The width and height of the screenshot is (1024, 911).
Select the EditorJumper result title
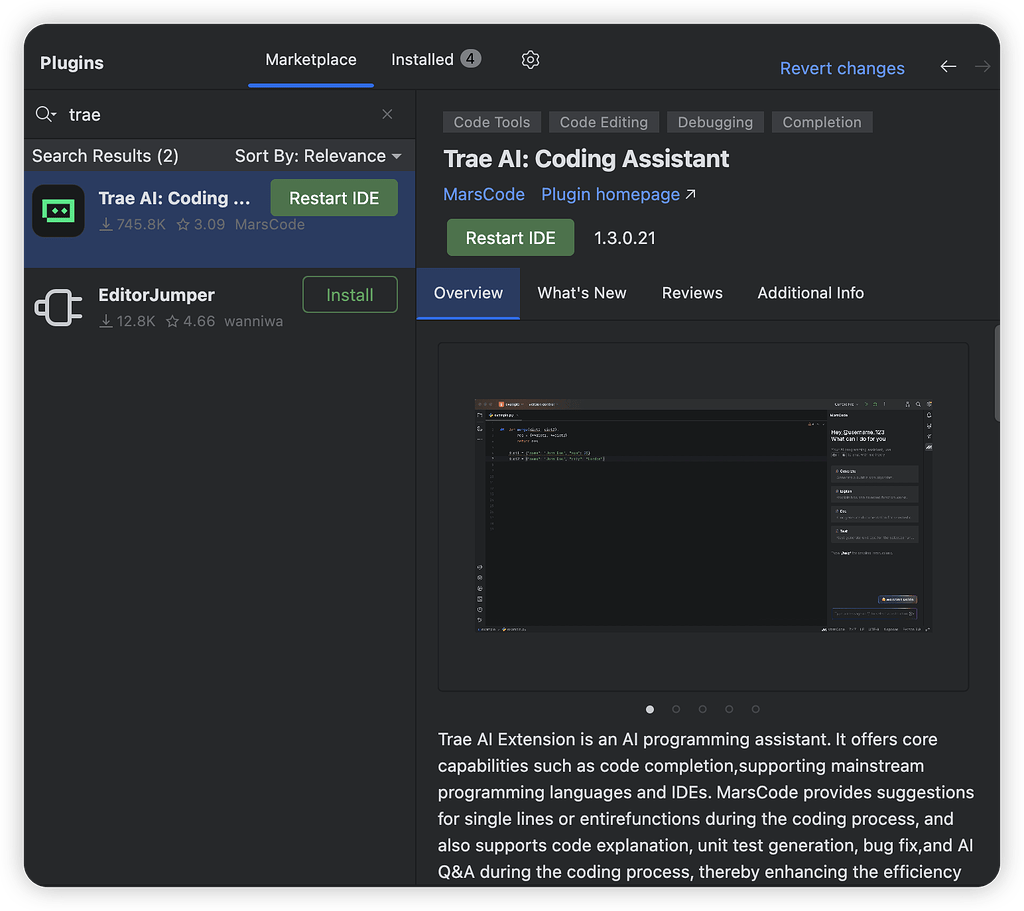point(156,295)
